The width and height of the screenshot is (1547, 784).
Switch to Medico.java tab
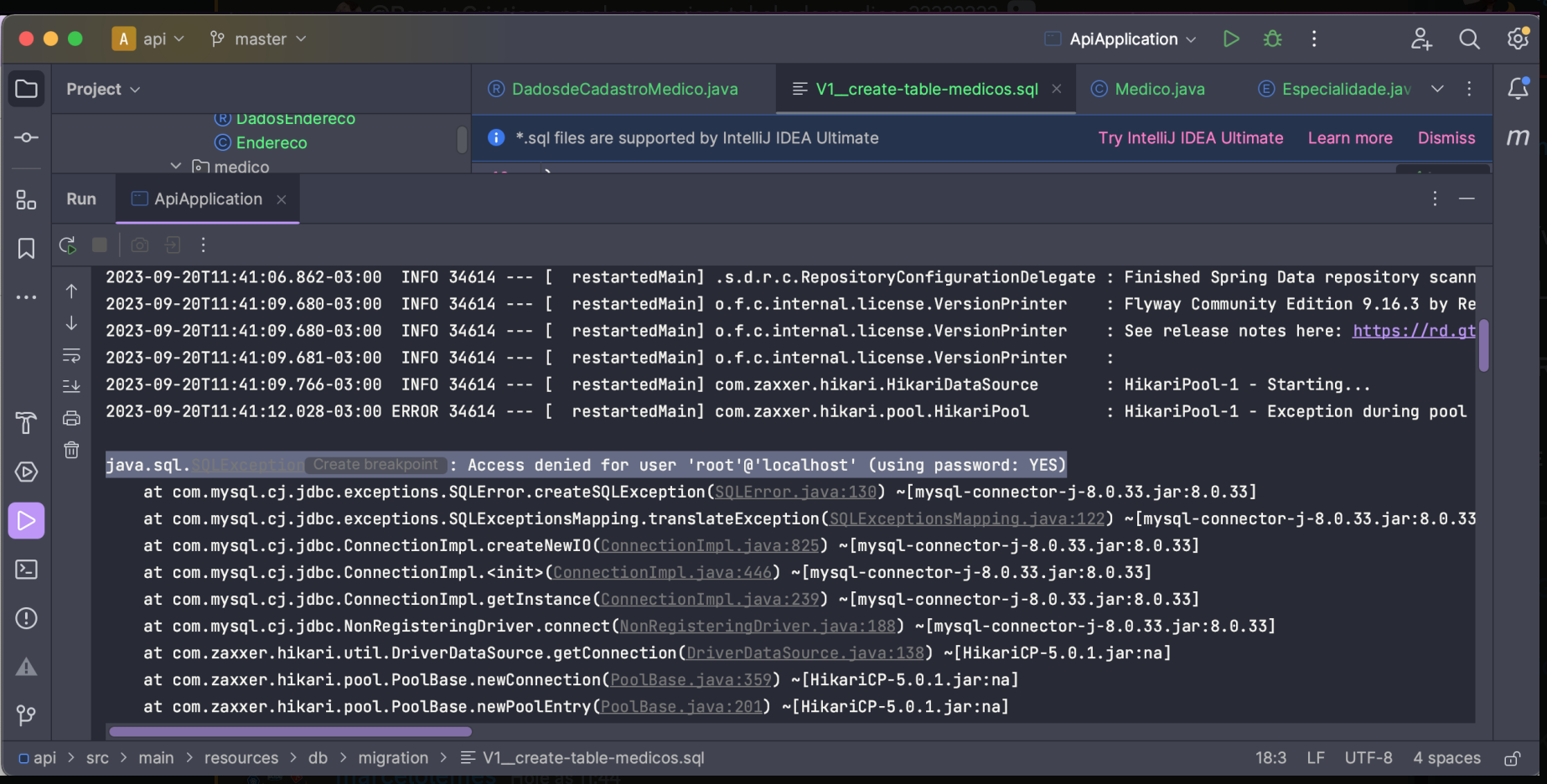(1148, 89)
